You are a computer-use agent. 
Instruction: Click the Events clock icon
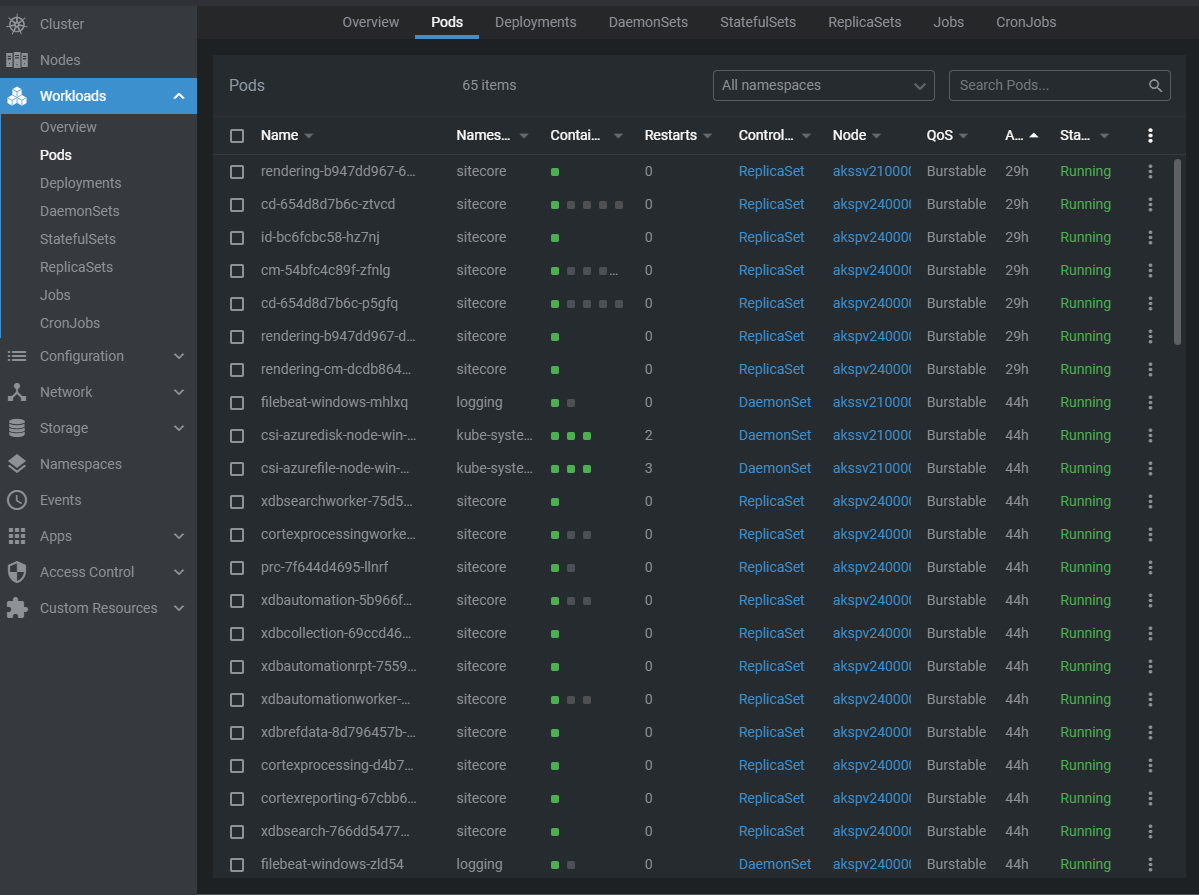pos(17,500)
